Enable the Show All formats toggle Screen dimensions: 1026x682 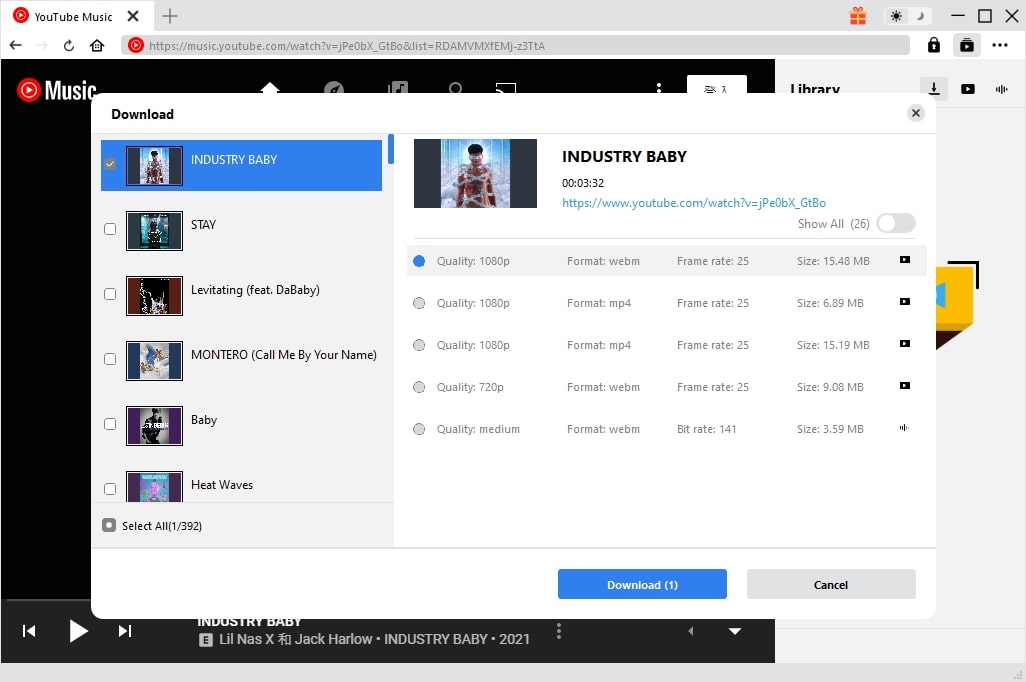click(x=895, y=224)
